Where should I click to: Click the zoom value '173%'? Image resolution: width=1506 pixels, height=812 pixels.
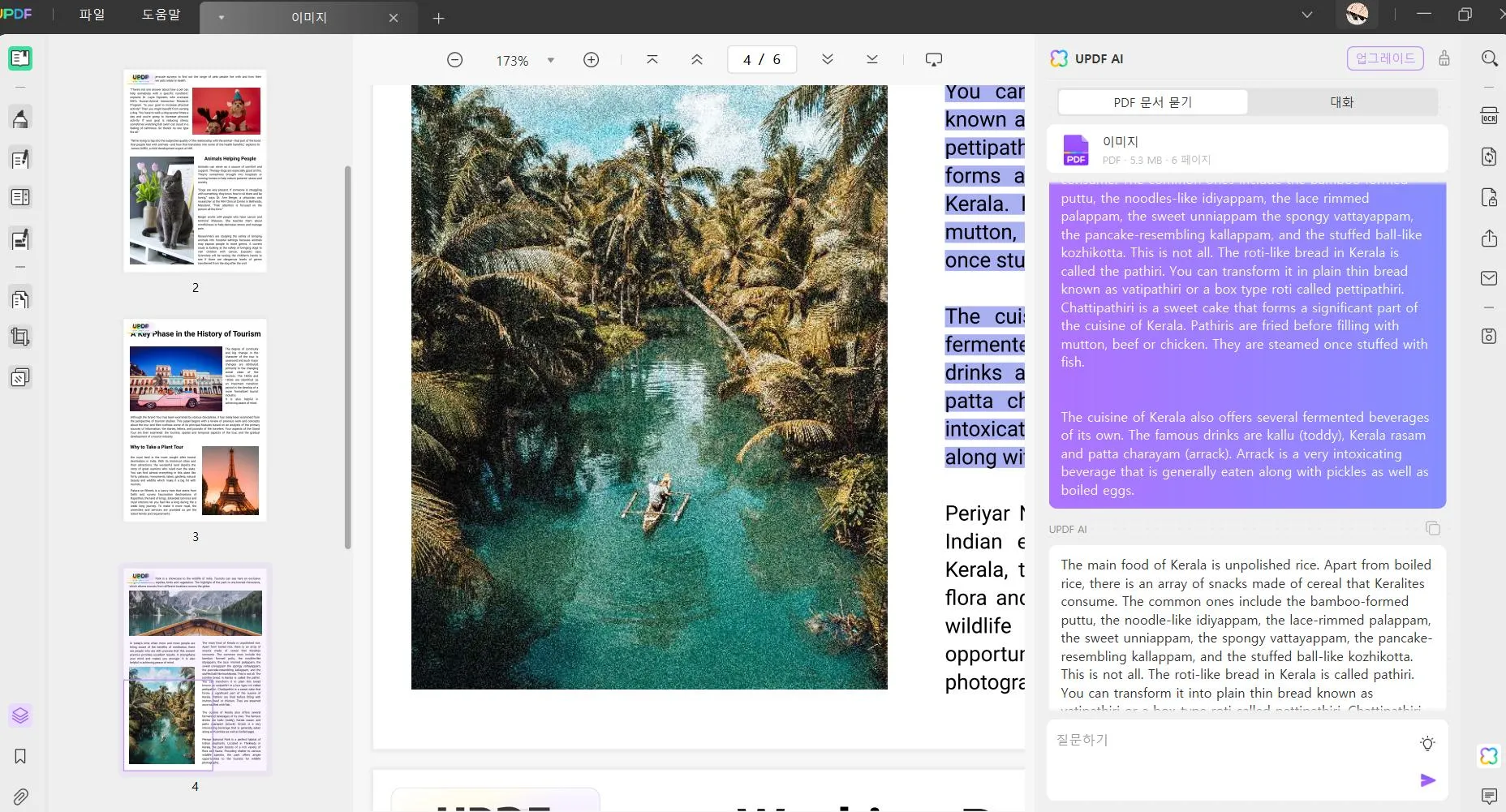pyautogui.click(x=512, y=61)
